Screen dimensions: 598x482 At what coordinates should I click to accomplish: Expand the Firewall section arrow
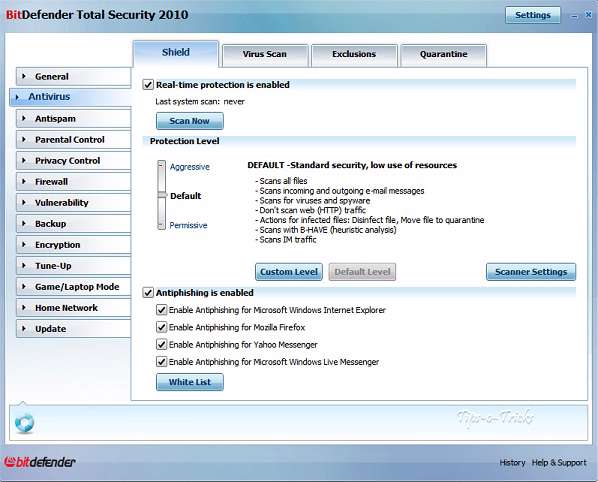click(x=24, y=182)
